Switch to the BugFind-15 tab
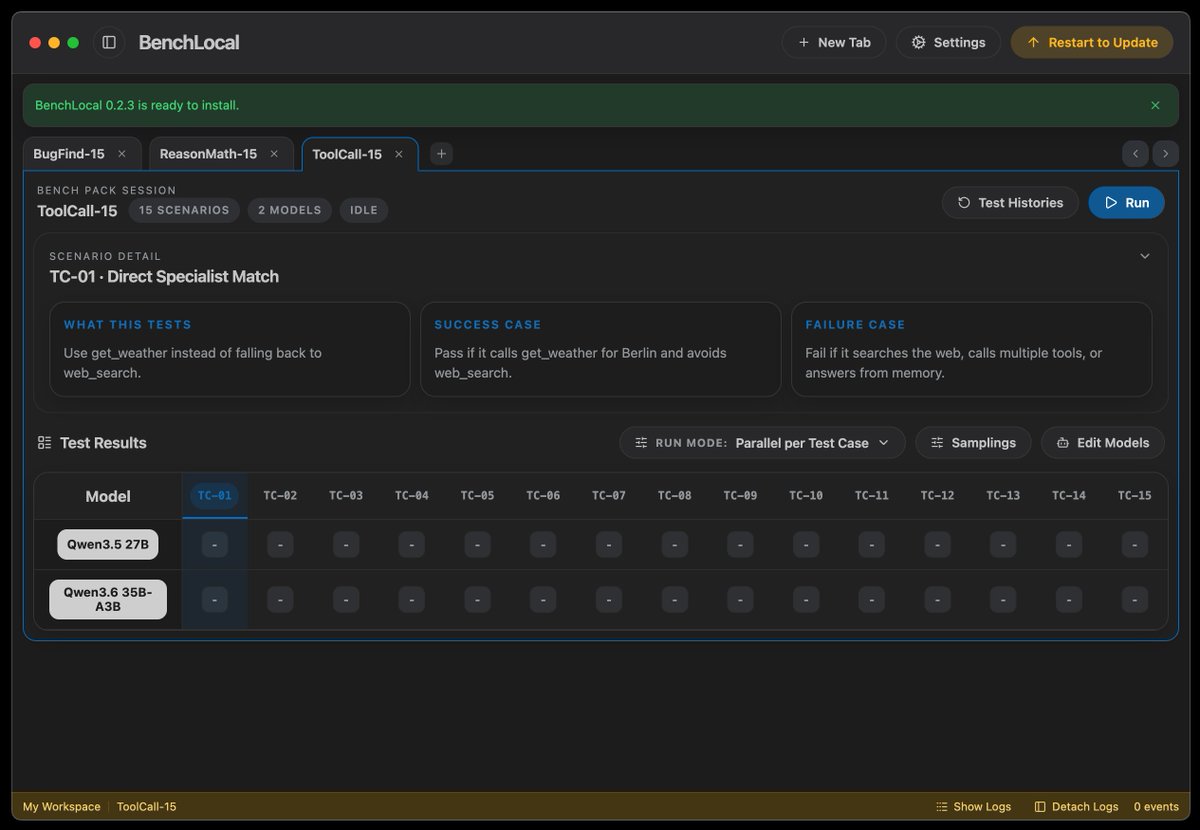The height and width of the screenshot is (830, 1200). coord(69,154)
